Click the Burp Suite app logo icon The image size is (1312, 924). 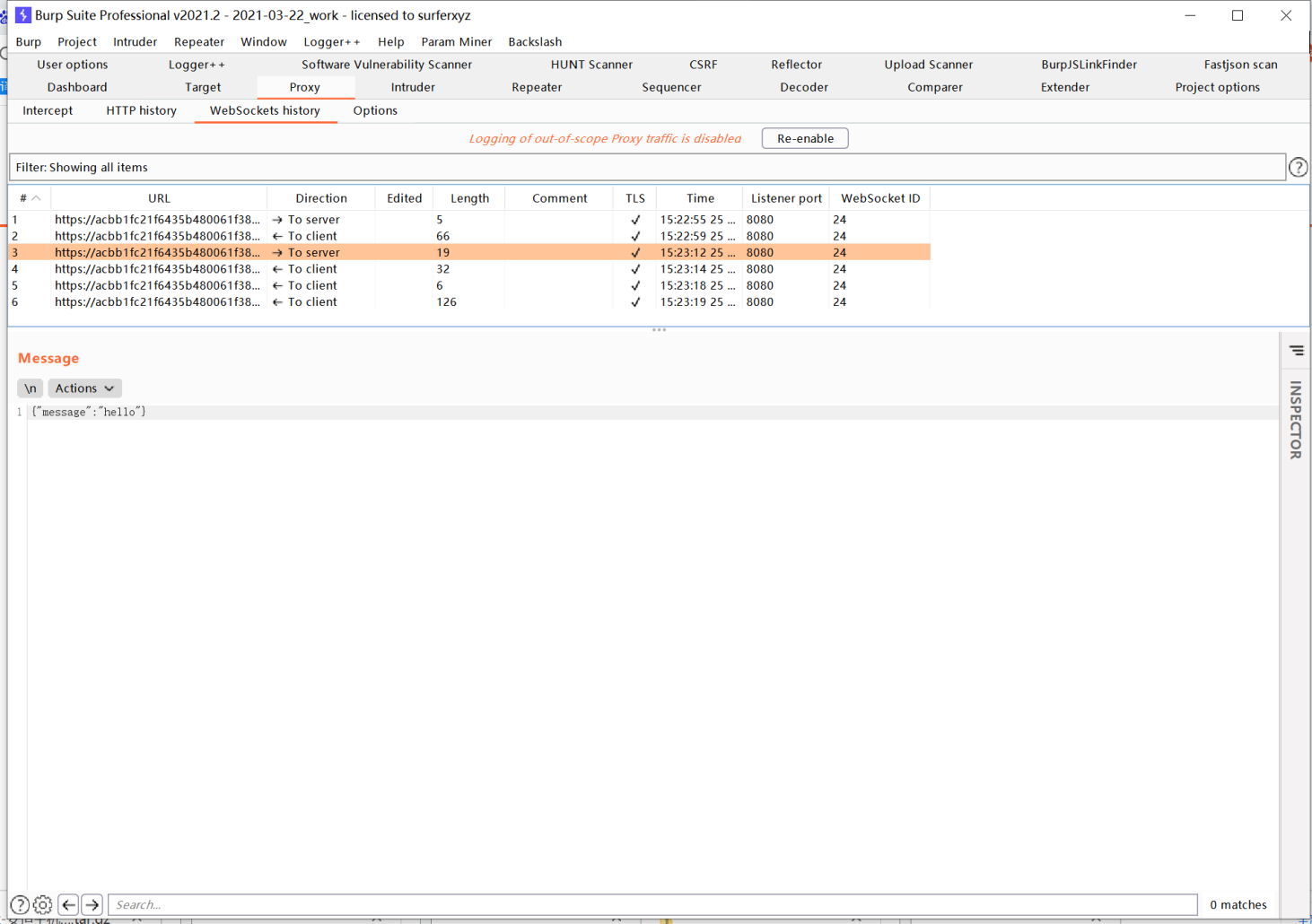click(x=23, y=14)
